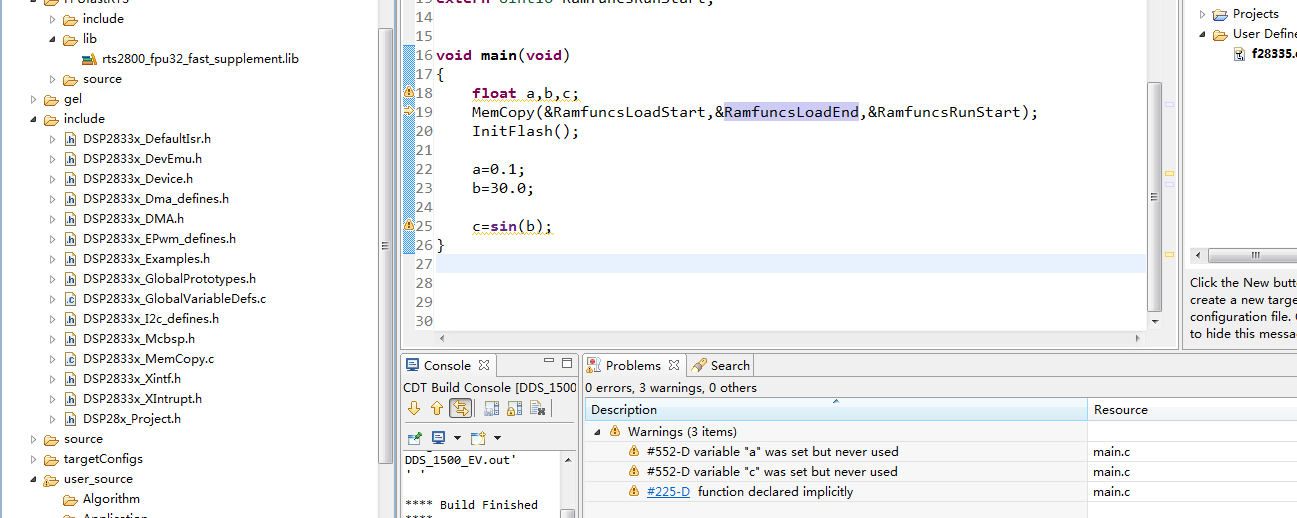Select f28335 target configuration file

pos(1273,54)
